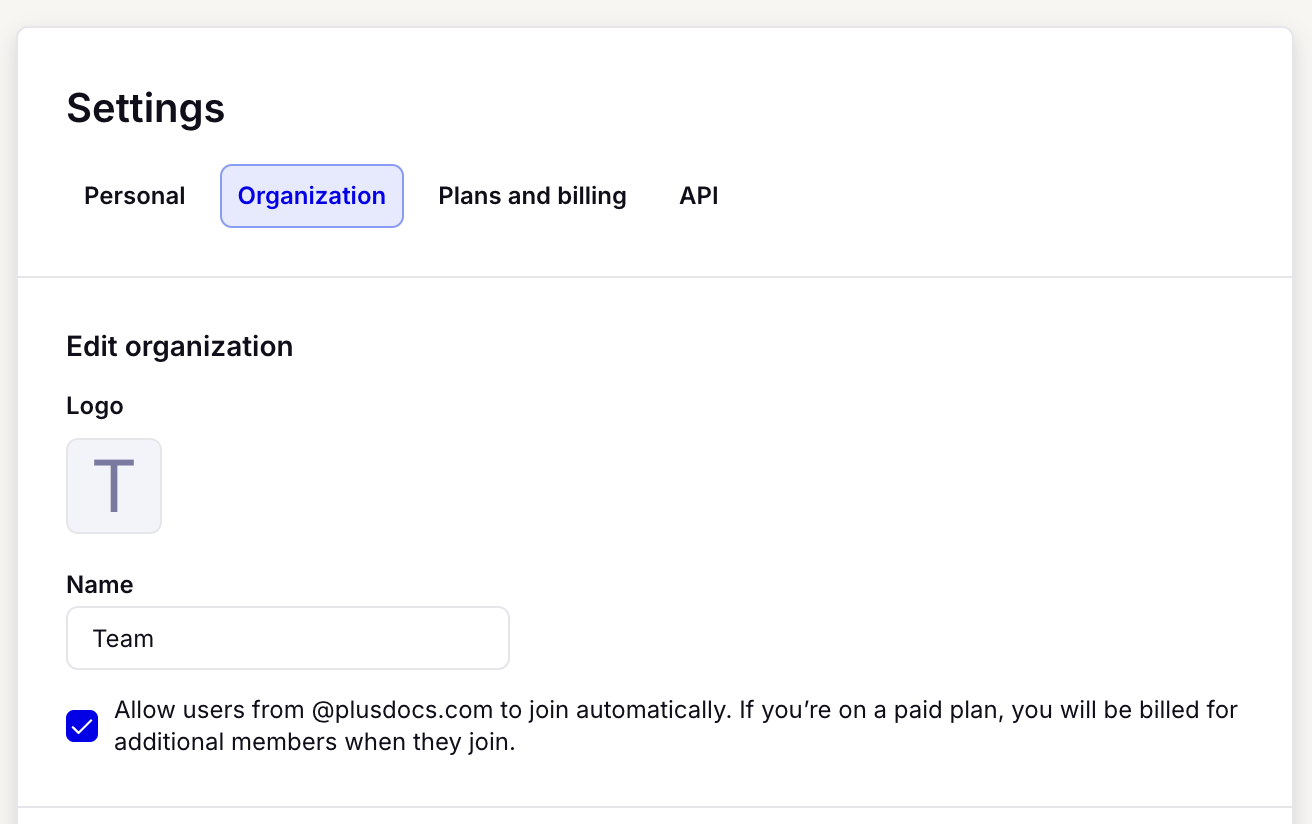Click the additional members when they join line

[x=314, y=743]
